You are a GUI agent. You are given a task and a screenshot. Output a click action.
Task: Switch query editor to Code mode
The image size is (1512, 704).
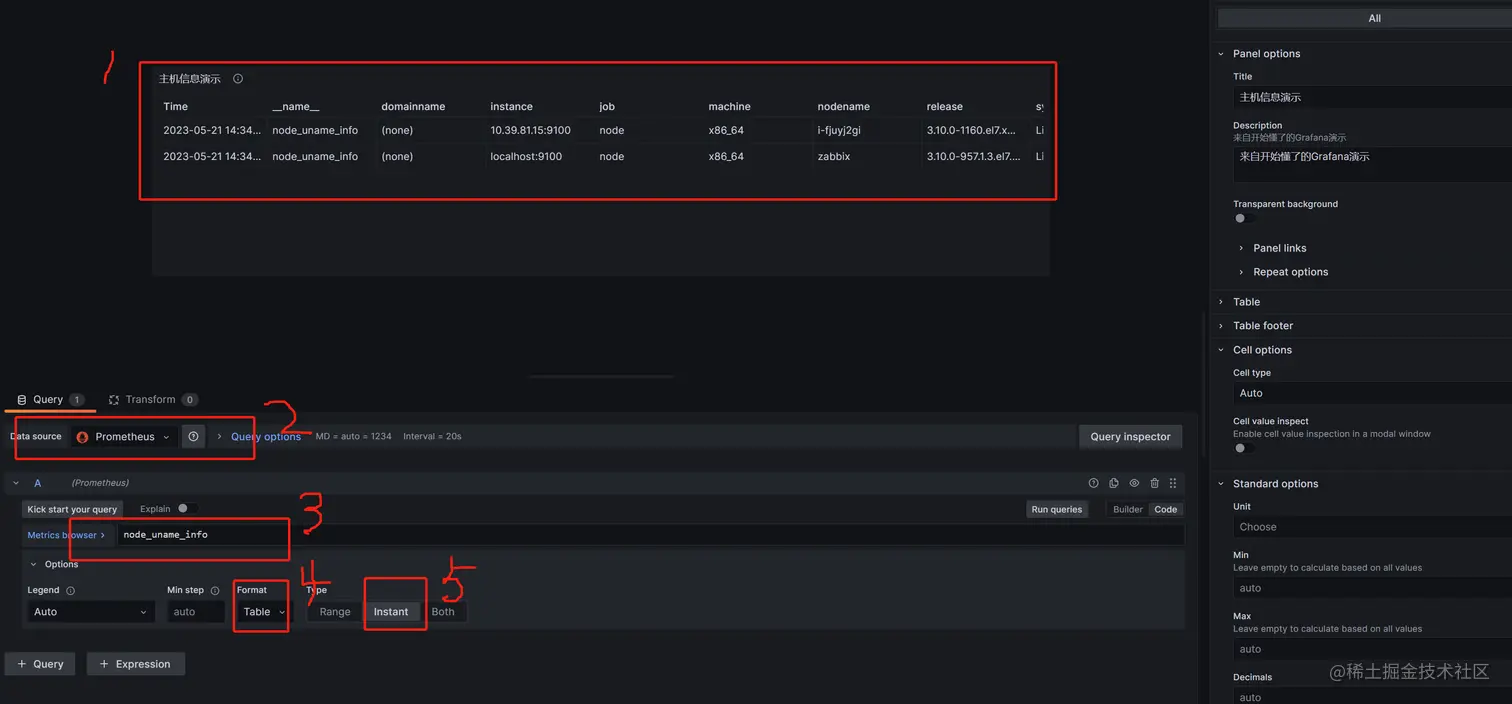[x=1166, y=509]
